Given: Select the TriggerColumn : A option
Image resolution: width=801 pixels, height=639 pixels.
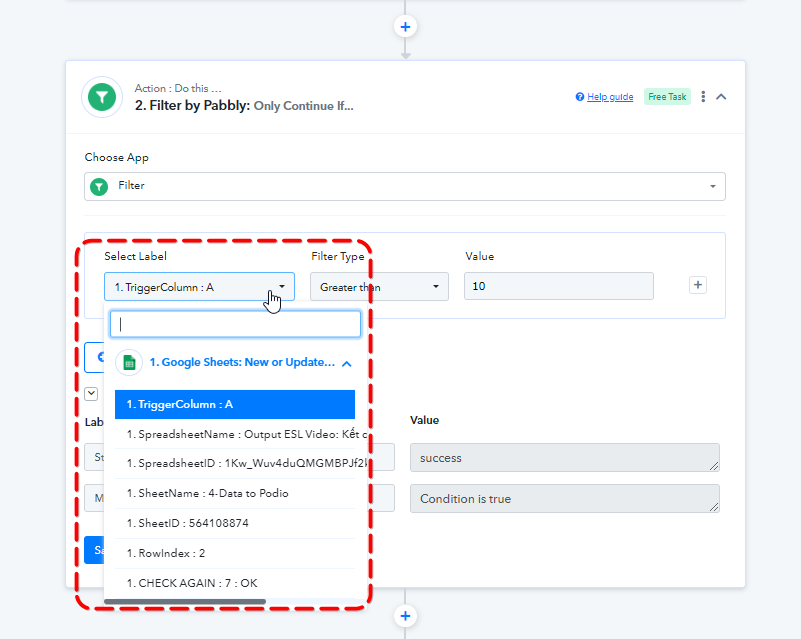Looking at the screenshot, I should tap(235, 405).
